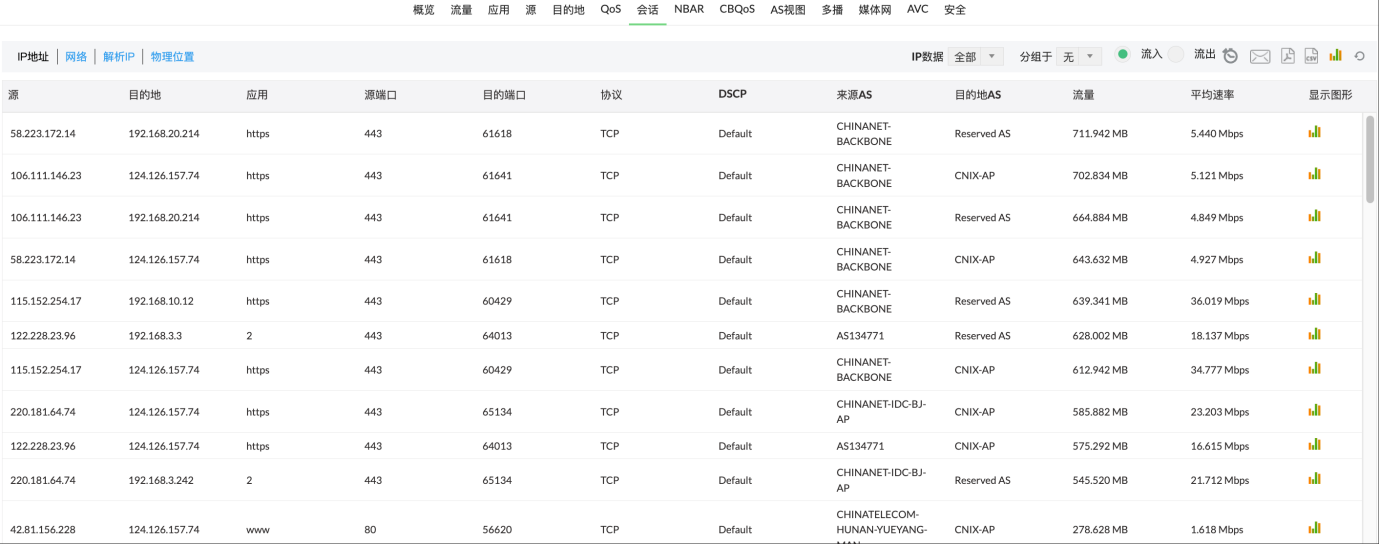Image resolution: width=1379 pixels, height=544 pixels.
Task: Show graph for the 702.834 MB row
Action: [1315, 173]
